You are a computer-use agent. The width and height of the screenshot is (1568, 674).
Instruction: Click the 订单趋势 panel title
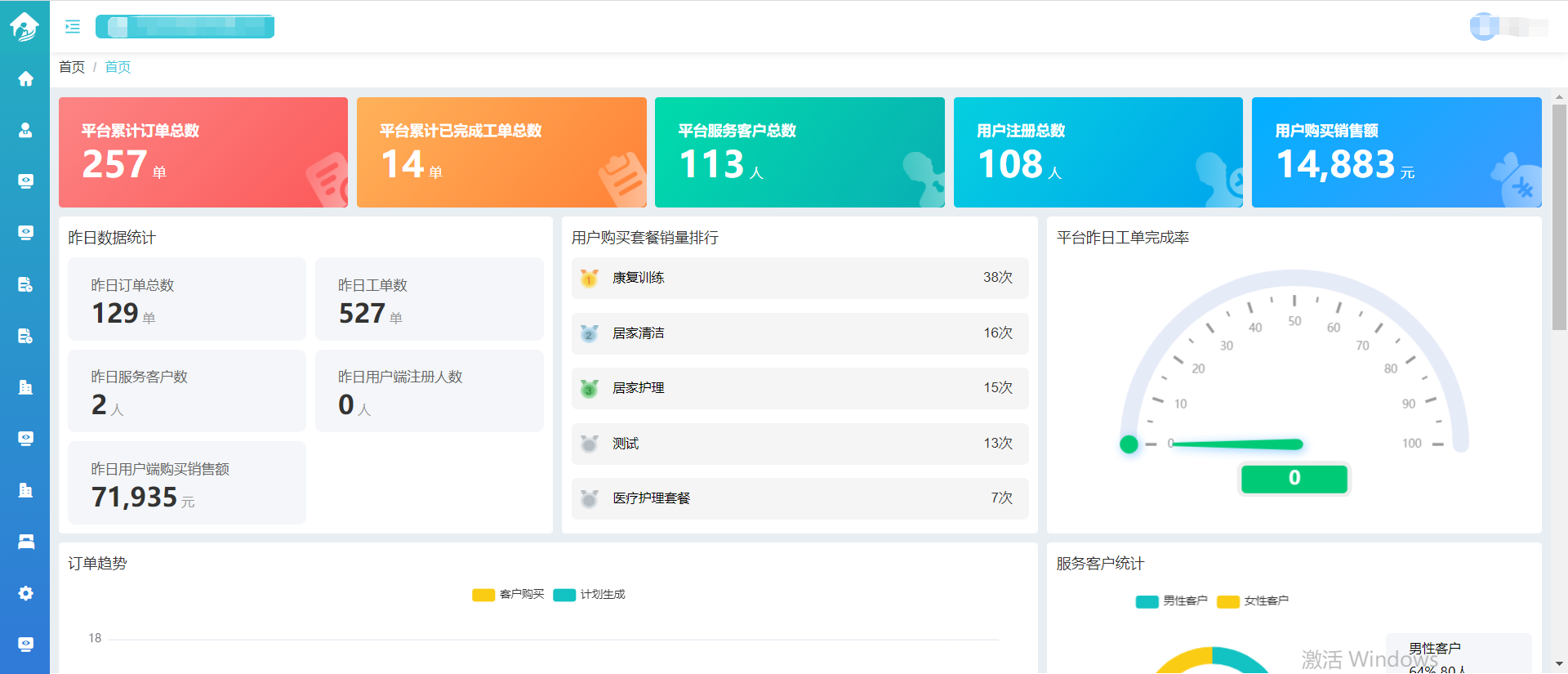click(x=97, y=564)
